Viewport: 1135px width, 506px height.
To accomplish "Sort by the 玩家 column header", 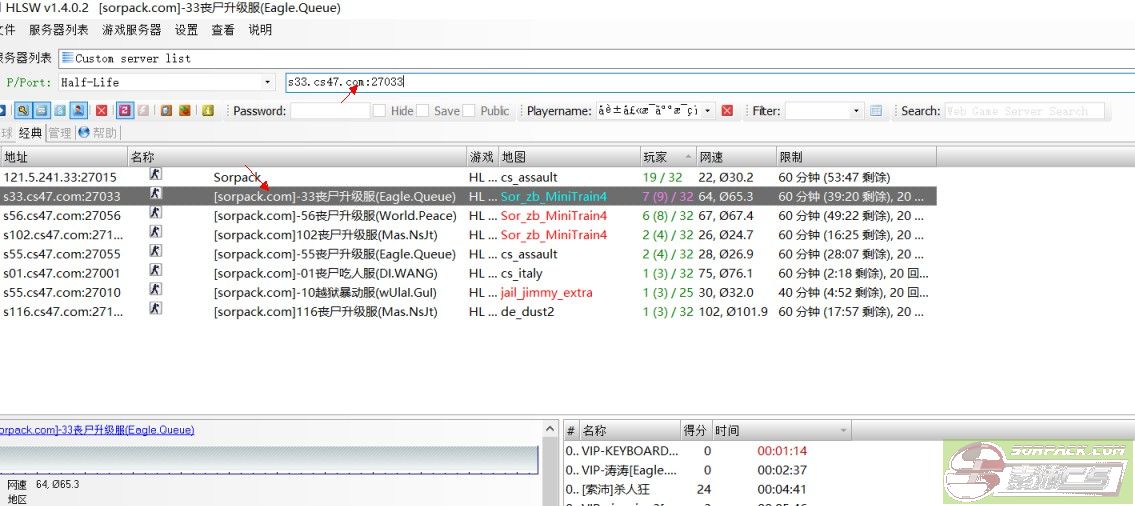I will (667, 156).
